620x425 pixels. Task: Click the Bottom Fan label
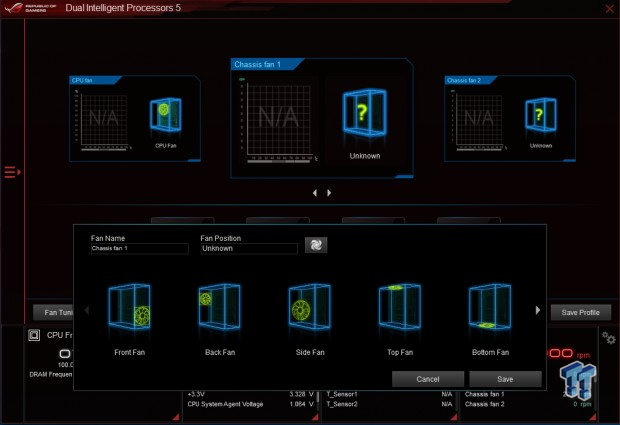click(x=490, y=352)
